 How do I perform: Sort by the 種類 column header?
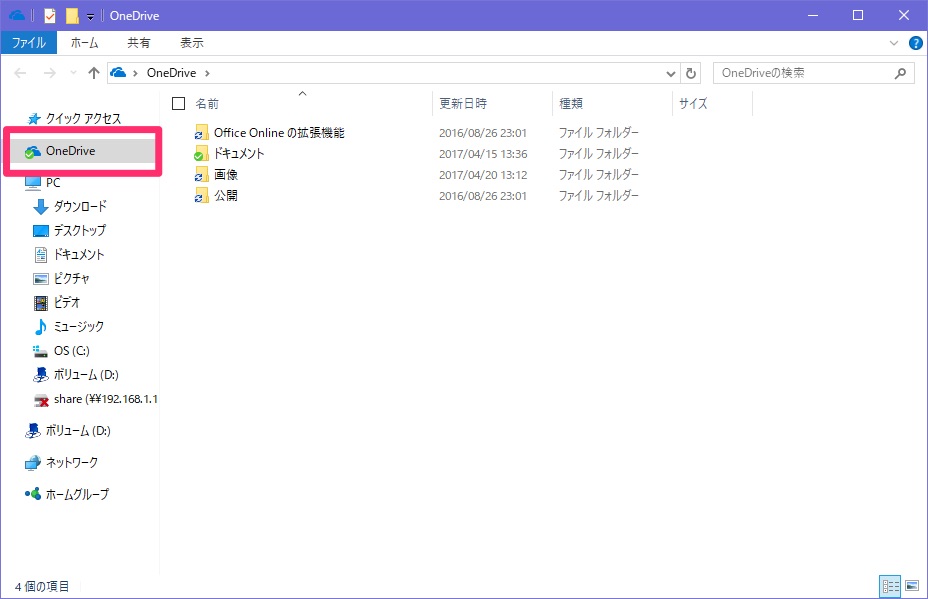(x=571, y=104)
